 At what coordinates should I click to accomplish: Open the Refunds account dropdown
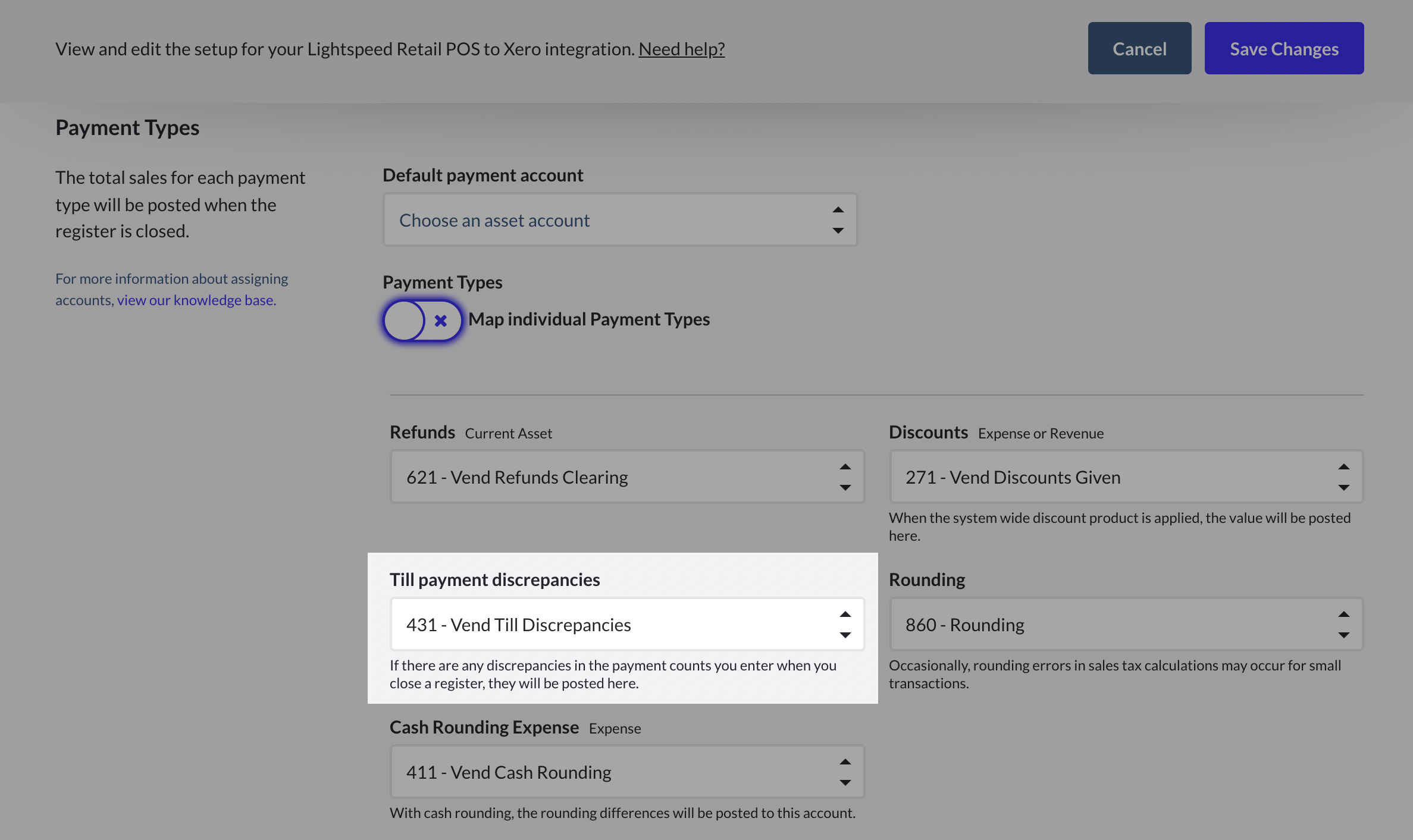click(x=627, y=477)
